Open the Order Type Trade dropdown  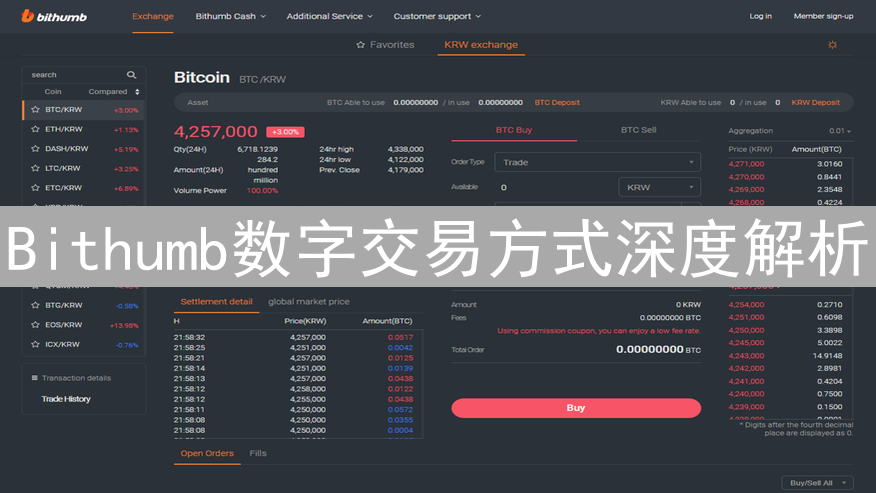(x=597, y=162)
